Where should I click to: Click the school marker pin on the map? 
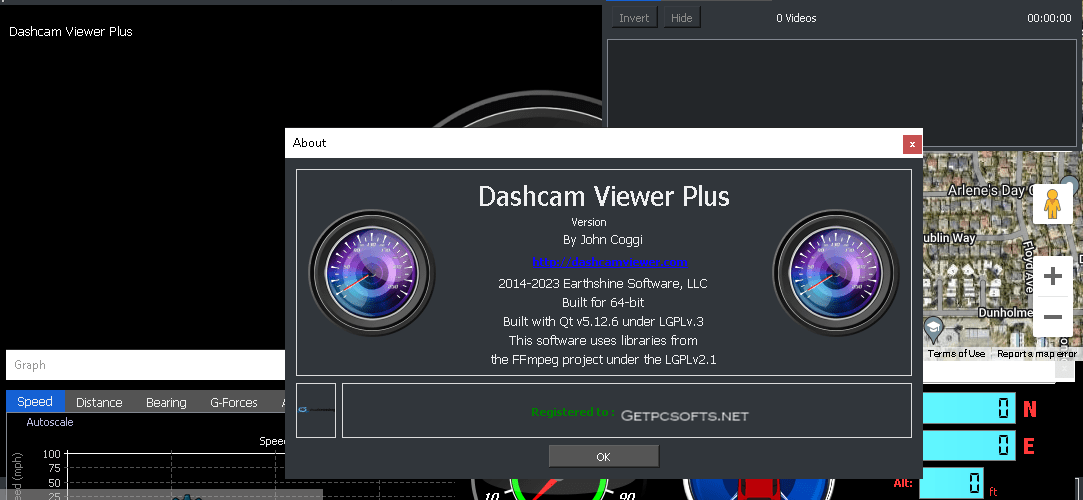tap(935, 327)
